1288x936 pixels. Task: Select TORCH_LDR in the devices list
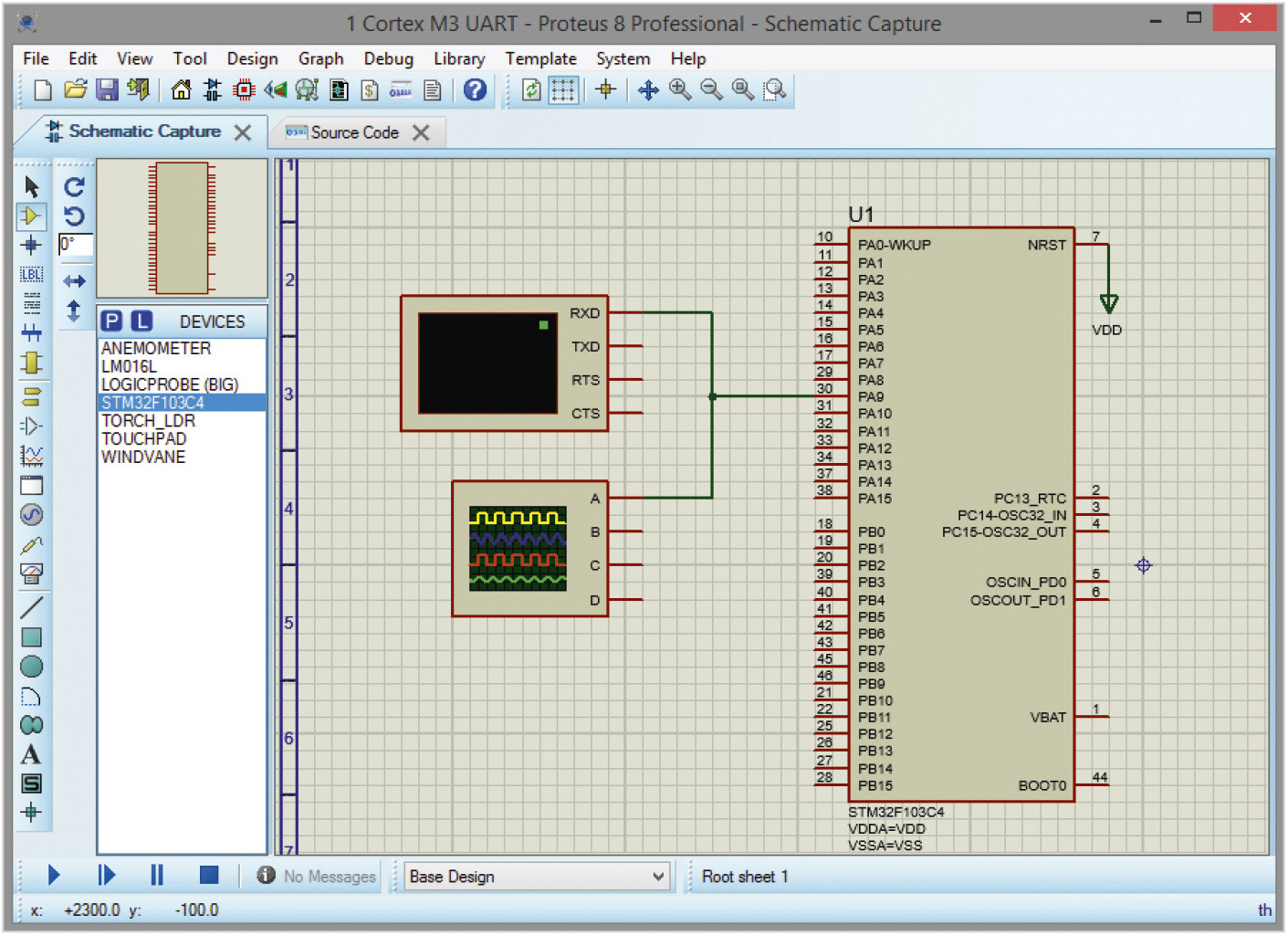click(x=182, y=421)
